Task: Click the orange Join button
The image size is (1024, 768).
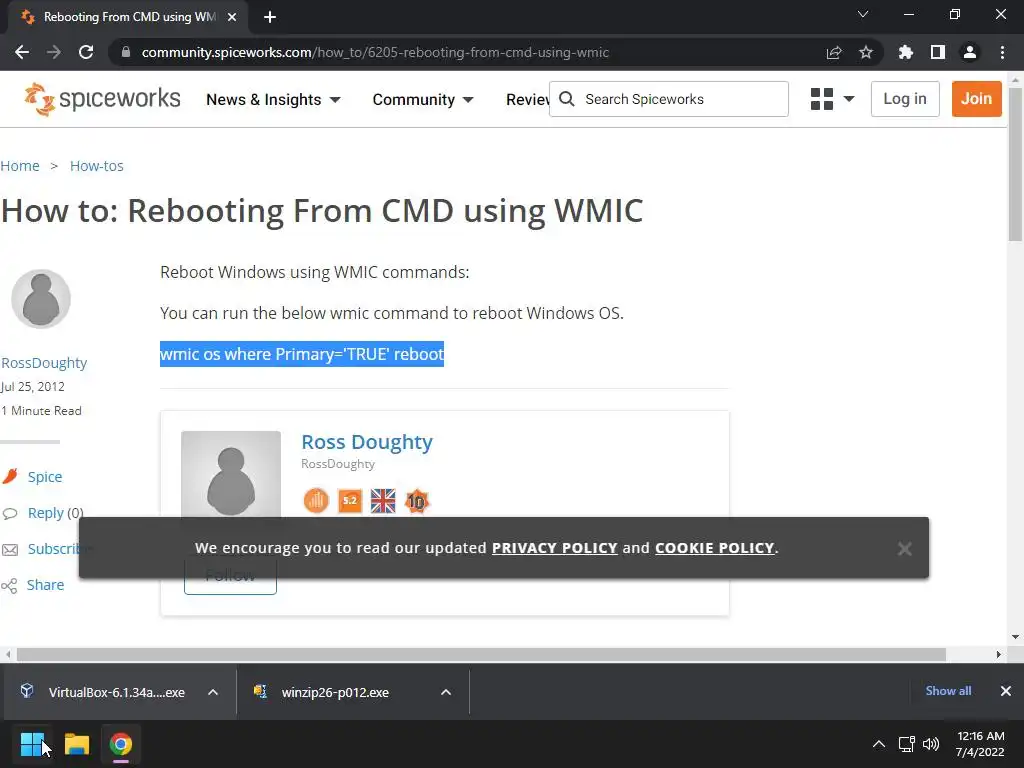Action: 976,99
